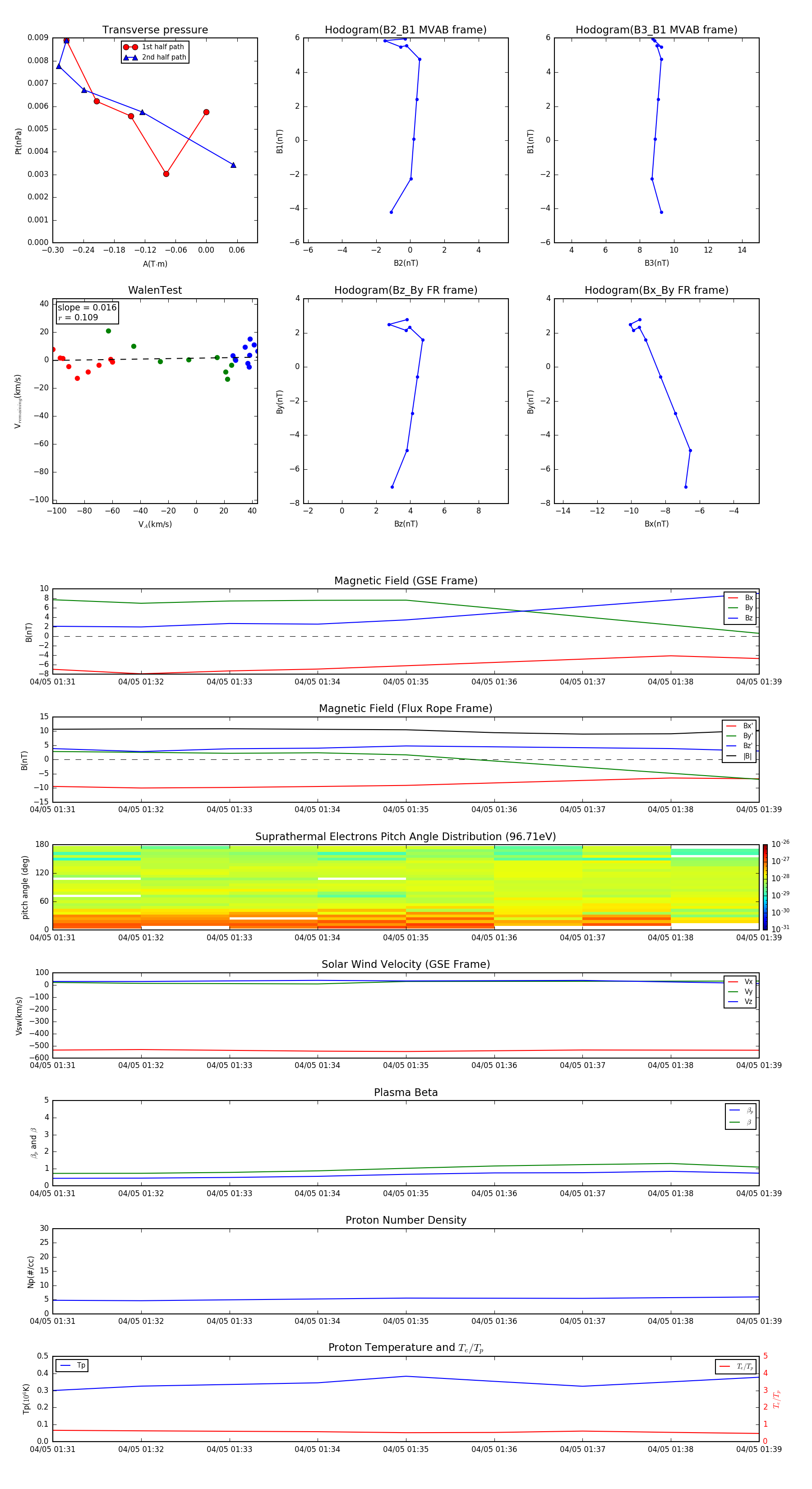
Task: Click the "Np(#/cc)" y-axis label
Action: click(31, 1271)
